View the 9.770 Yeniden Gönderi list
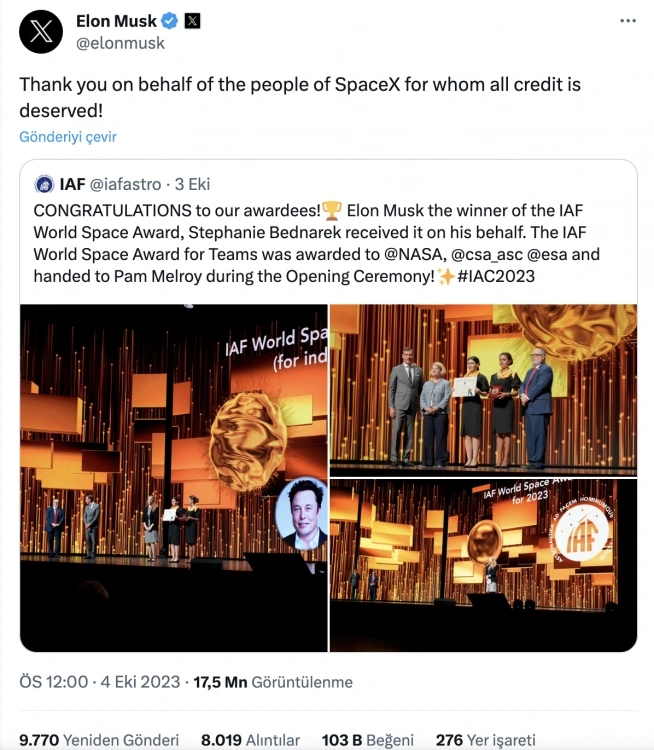 [99, 740]
